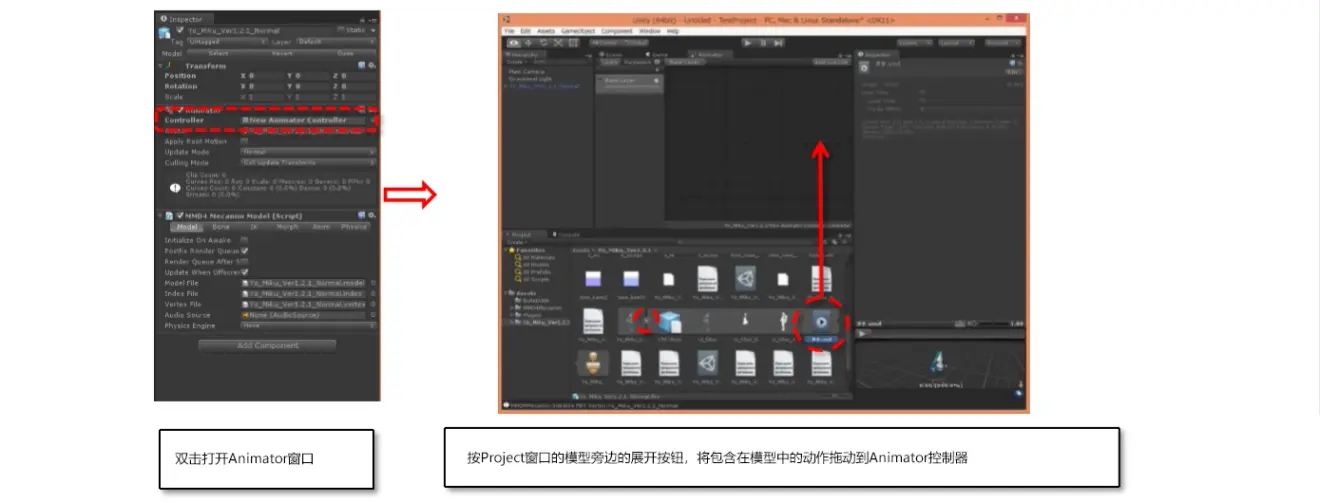Screen dimensions: 1320x503
Task: Open the Component menu
Action: coord(617,31)
